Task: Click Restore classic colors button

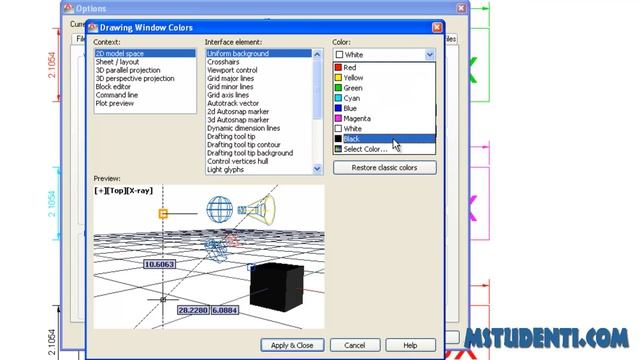Action: coord(384,168)
